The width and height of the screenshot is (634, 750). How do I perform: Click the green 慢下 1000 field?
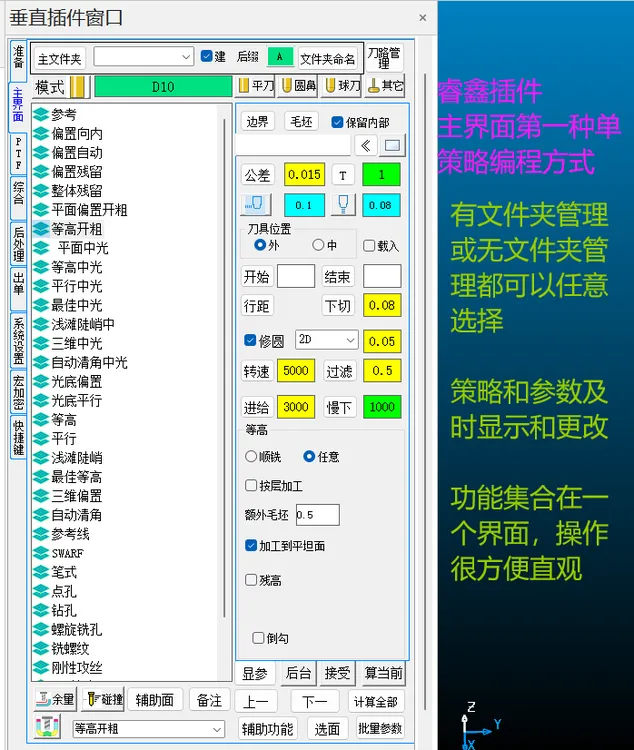click(382, 407)
